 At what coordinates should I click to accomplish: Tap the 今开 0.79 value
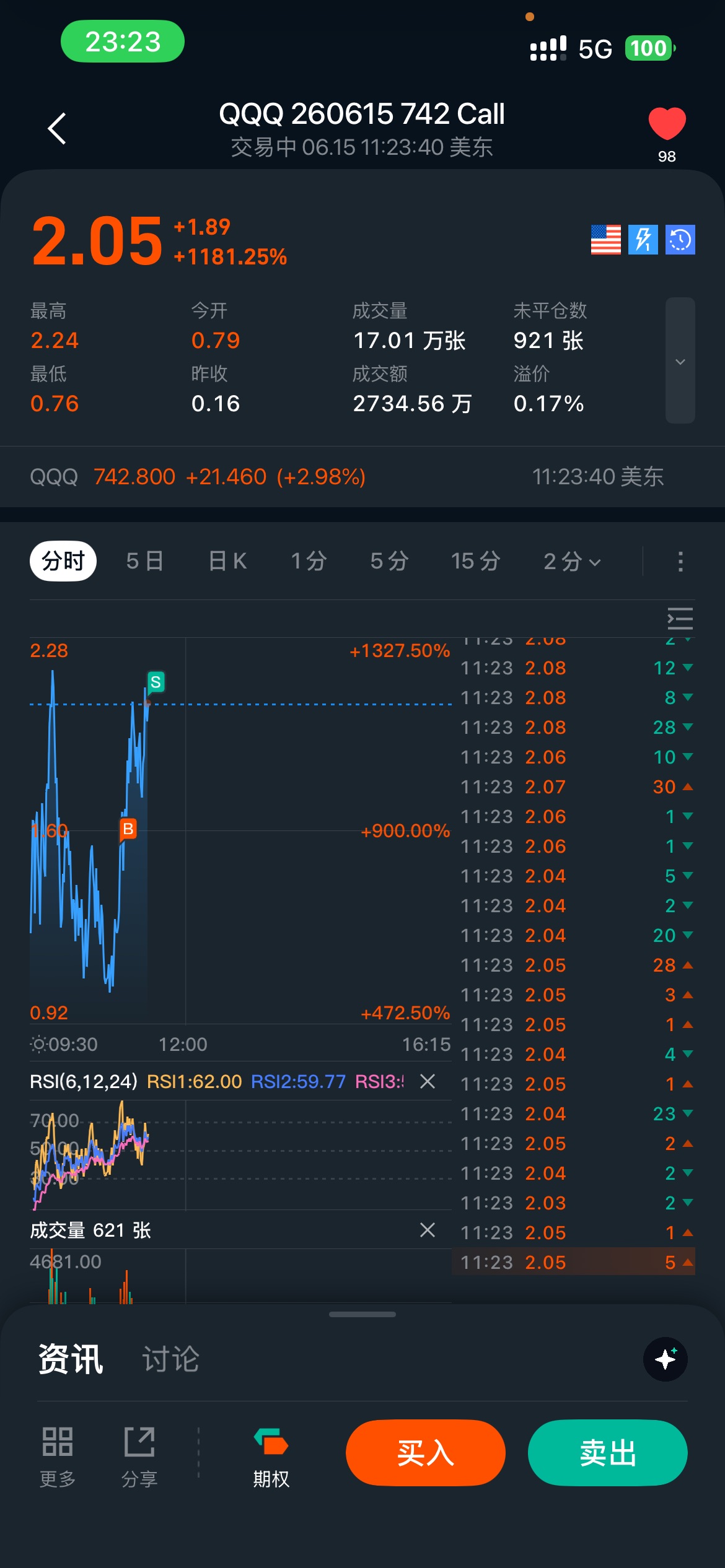click(x=216, y=341)
